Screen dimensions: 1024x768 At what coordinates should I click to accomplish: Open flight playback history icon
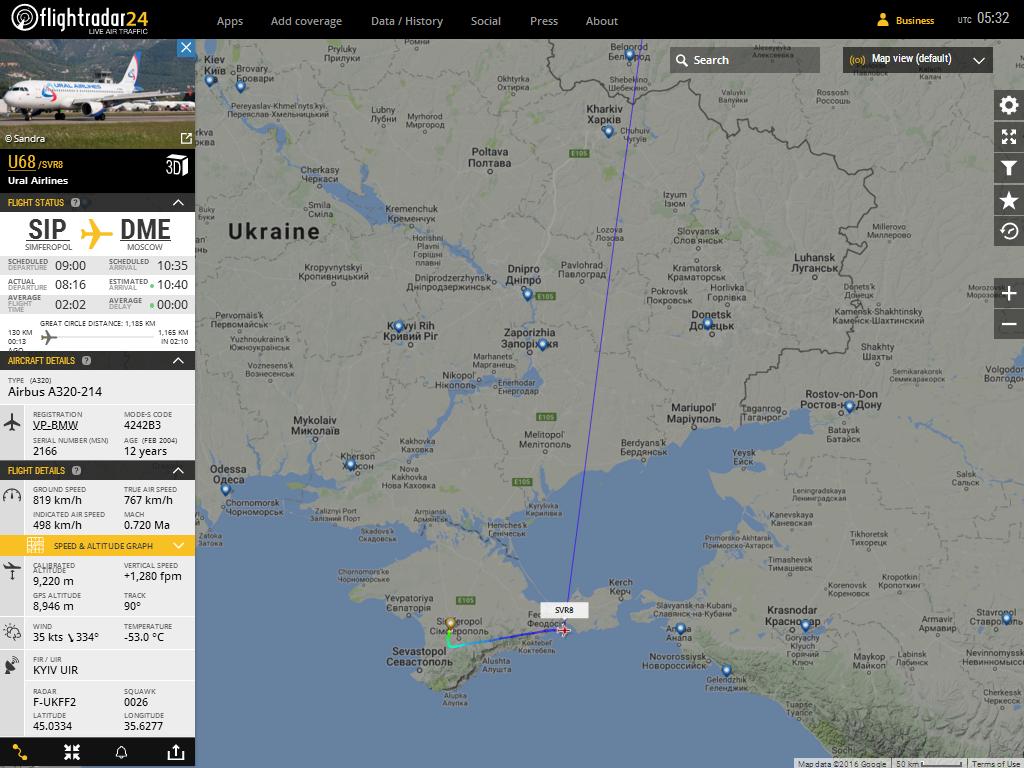(x=1009, y=232)
